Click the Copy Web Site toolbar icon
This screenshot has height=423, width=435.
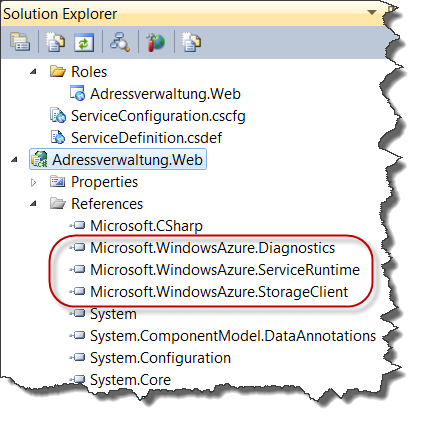(191, 42)
